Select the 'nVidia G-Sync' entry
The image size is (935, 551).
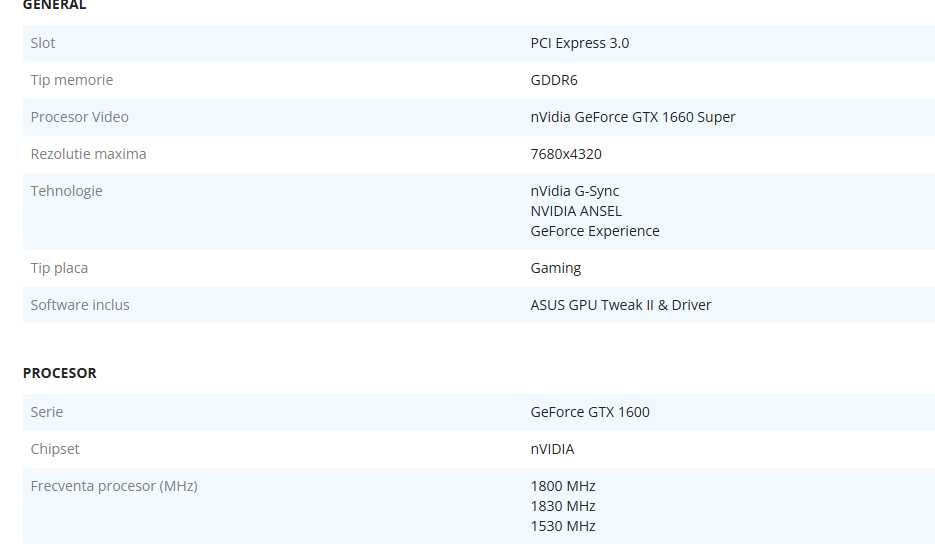click(575, 191)
